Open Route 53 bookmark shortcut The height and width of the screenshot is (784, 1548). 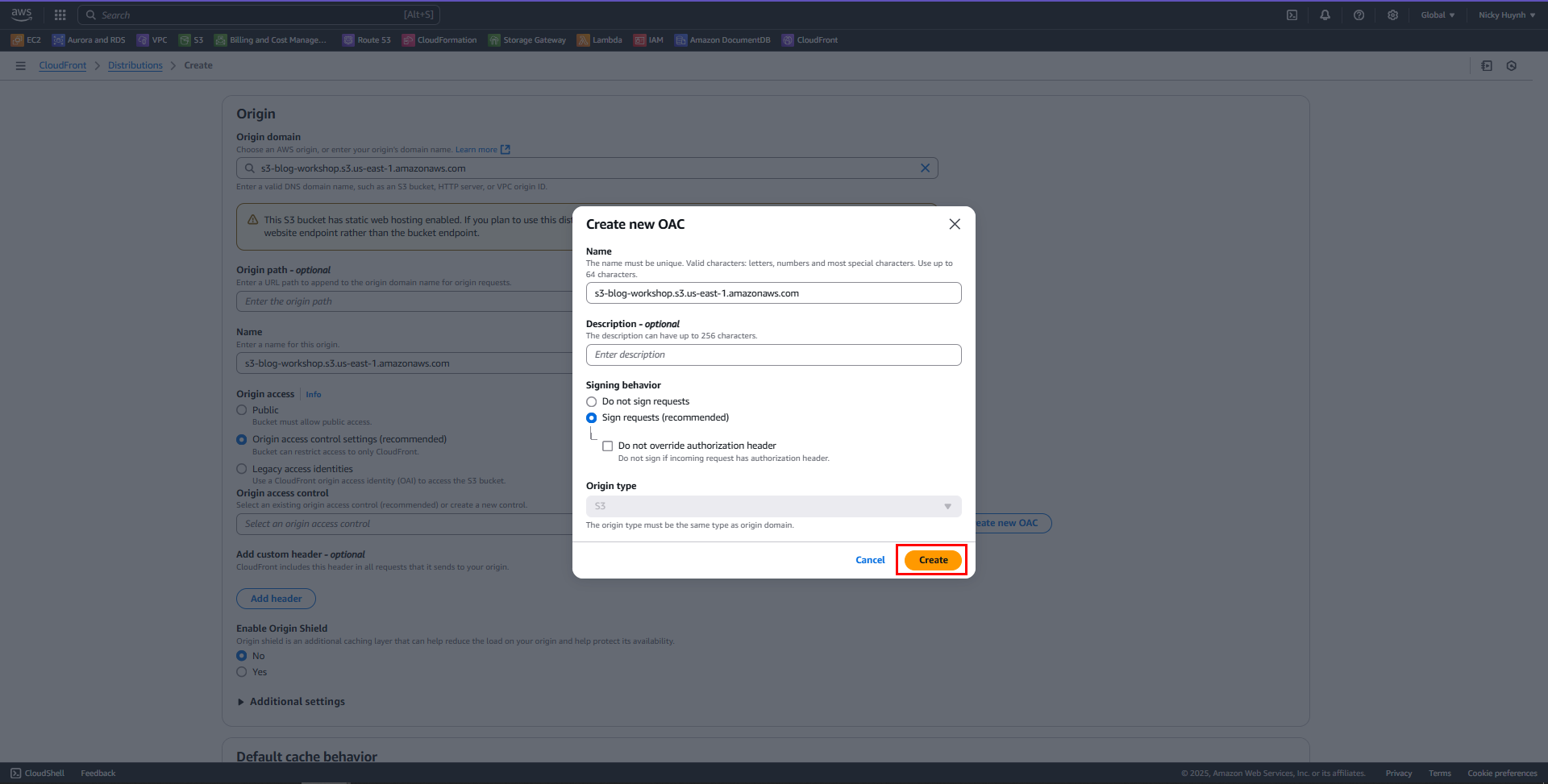click(x=366, y=39)
